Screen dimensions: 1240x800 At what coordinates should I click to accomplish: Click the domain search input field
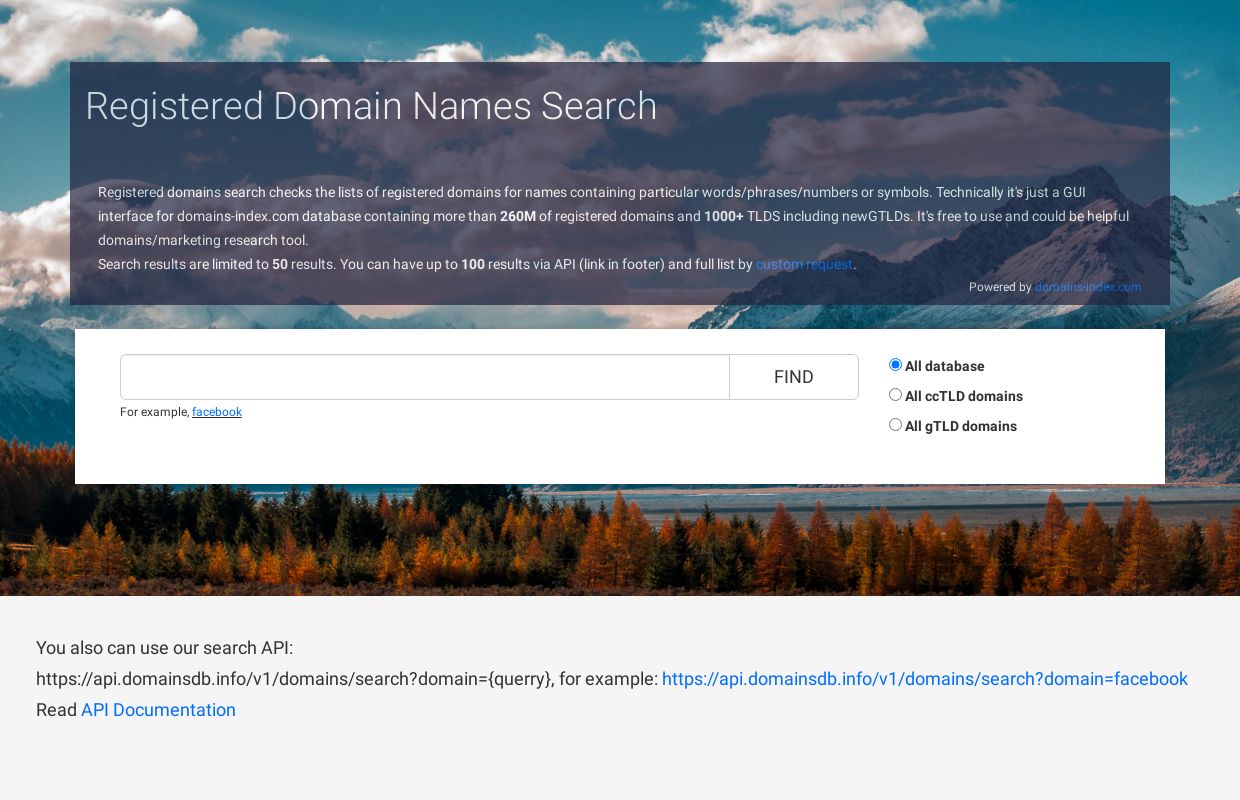425,377
